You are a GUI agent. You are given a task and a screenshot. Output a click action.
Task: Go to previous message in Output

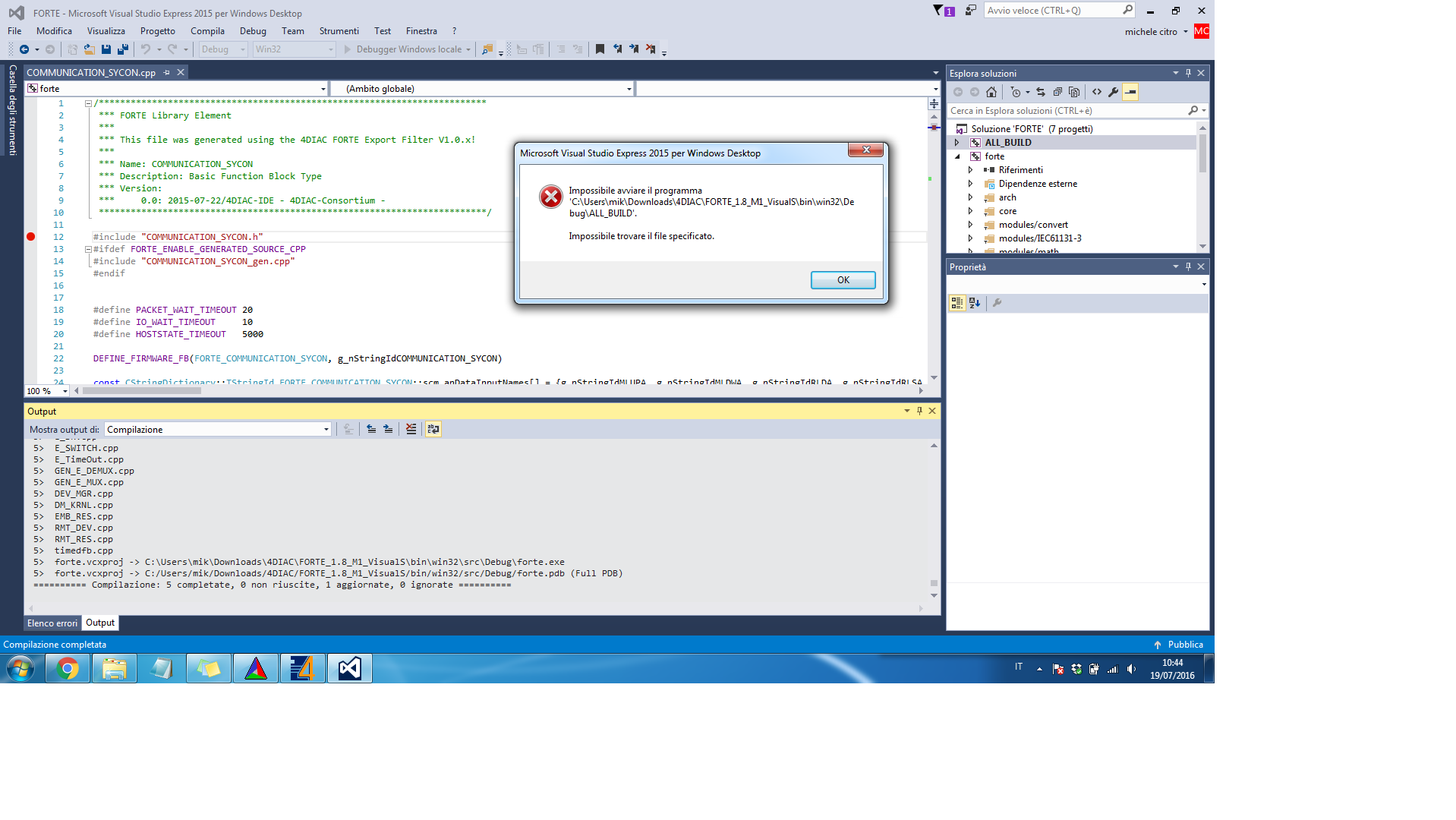click(371, 429)
